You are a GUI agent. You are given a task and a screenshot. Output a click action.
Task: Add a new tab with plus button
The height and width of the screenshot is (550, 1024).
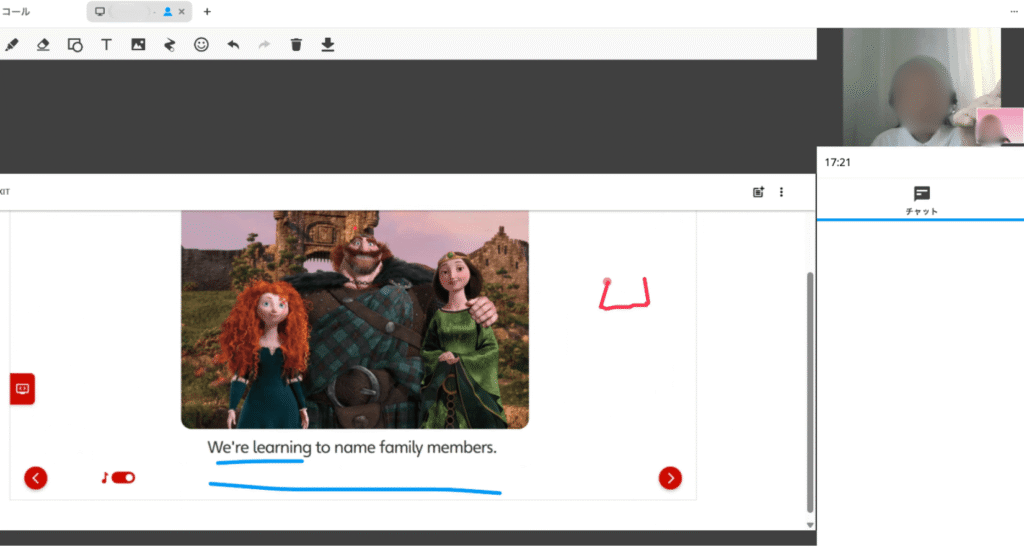pos(207,12)
